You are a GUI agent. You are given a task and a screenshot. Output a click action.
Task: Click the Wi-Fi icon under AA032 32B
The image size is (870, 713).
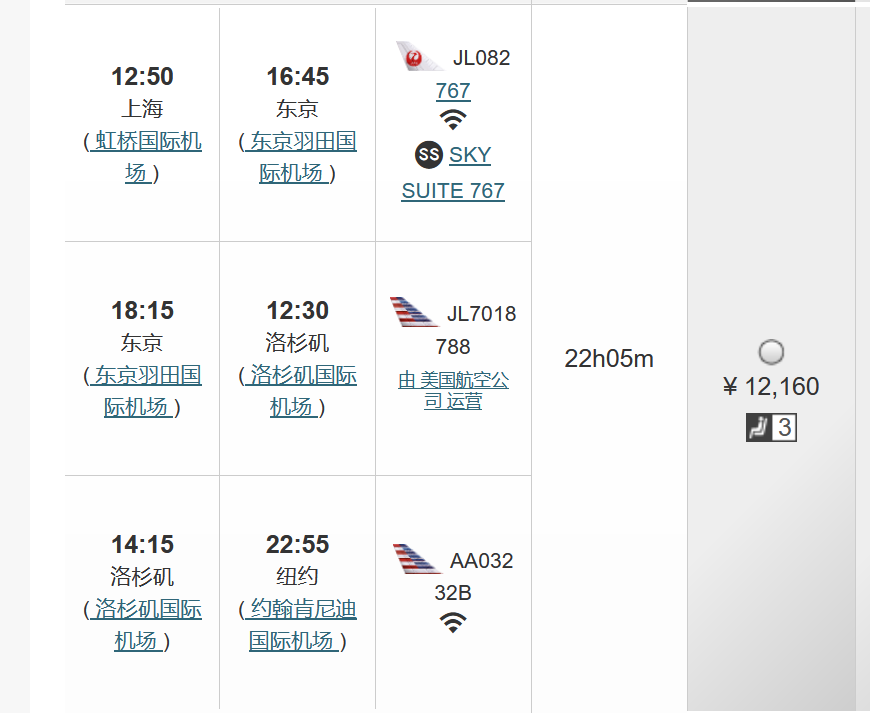[453, 622]
